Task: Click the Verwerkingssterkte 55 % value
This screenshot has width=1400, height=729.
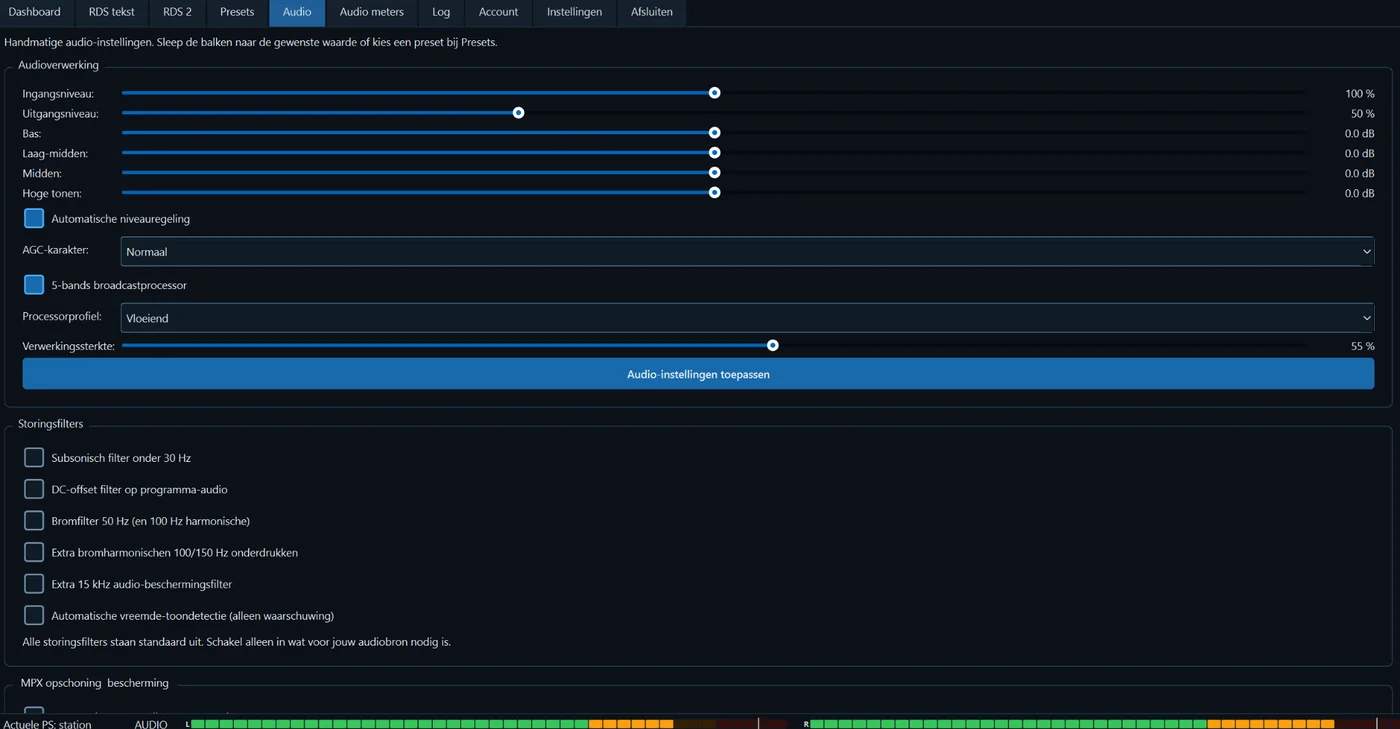Action: point(1362,346)
